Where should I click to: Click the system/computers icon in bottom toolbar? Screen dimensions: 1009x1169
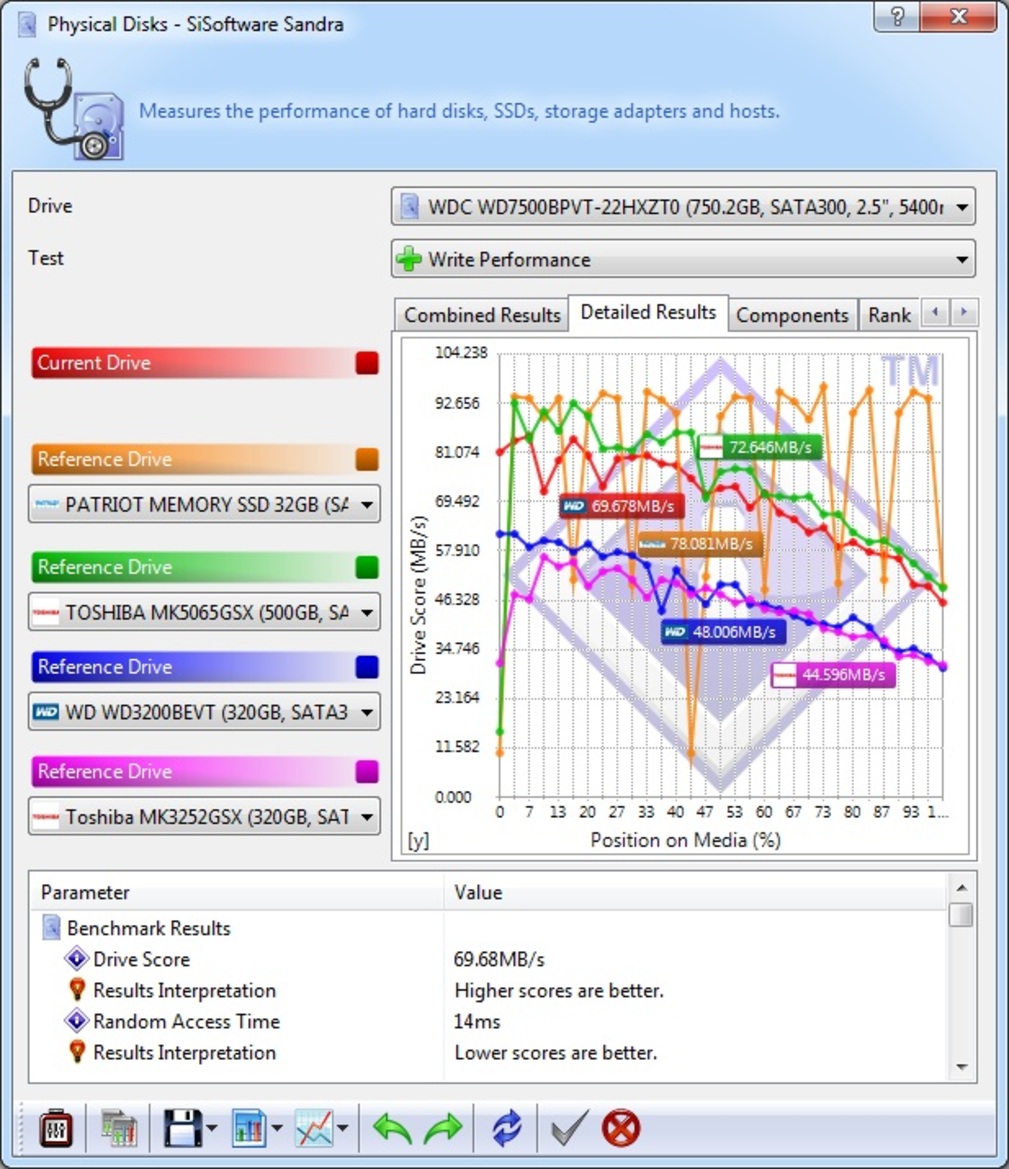click(119, 1128)
